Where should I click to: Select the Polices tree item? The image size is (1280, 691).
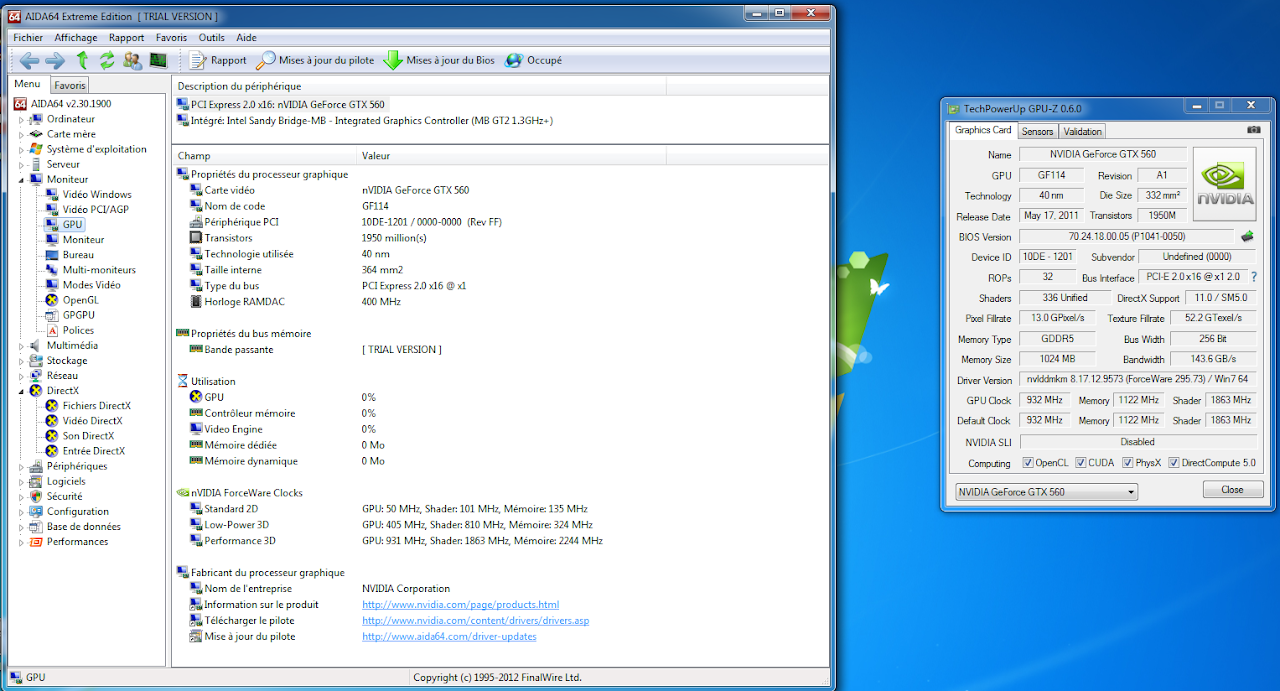[x=70, y=330]
